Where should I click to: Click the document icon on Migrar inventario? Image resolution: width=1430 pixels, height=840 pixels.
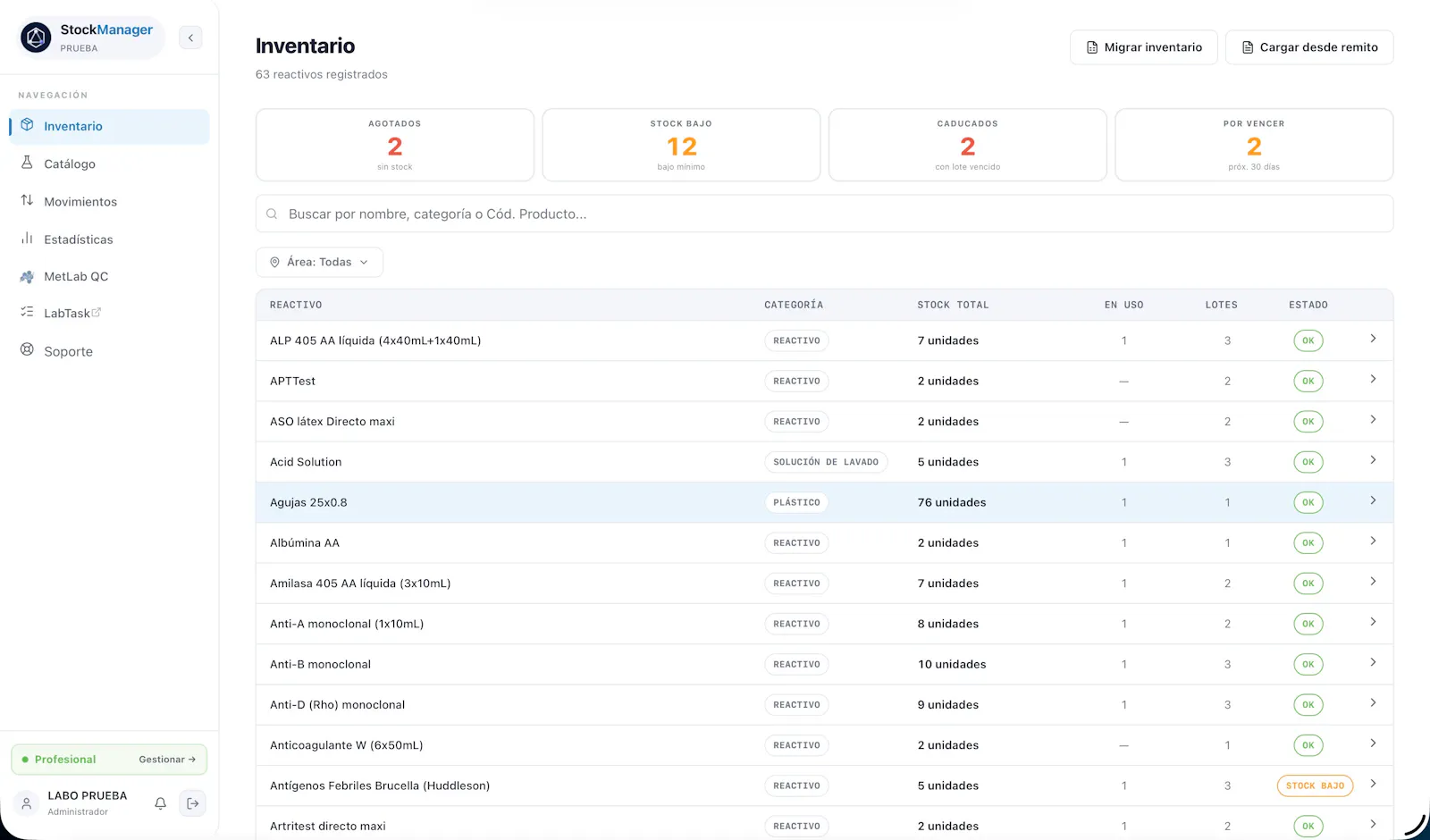tap(1091, 47)
